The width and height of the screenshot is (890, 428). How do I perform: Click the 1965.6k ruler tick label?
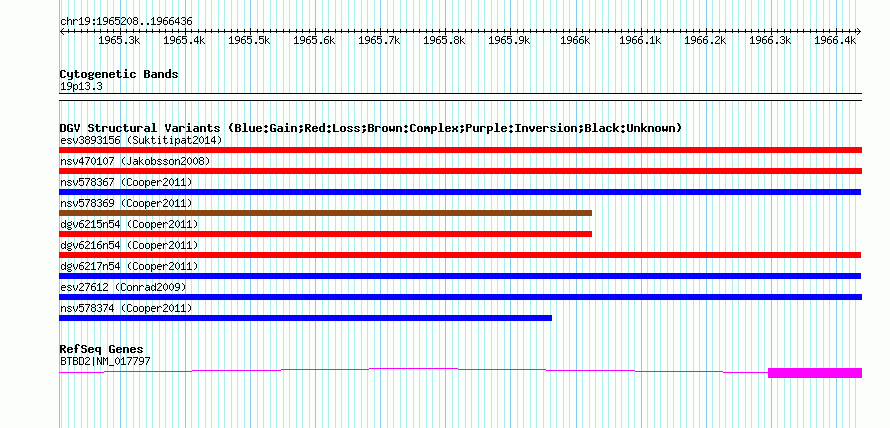click(x=314, y=41)
